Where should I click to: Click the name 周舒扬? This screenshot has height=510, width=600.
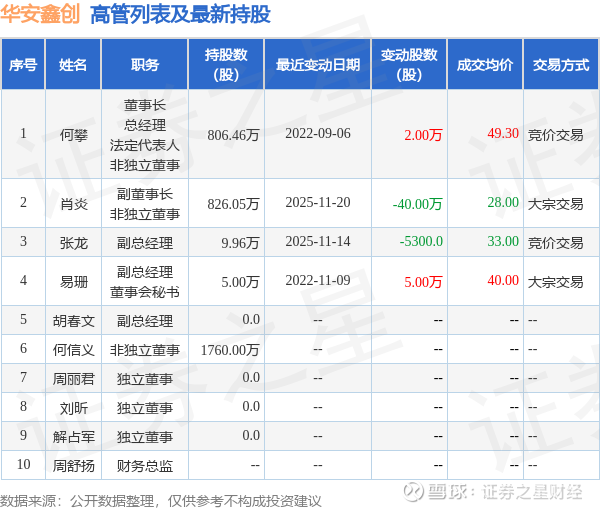coord(73,466)
